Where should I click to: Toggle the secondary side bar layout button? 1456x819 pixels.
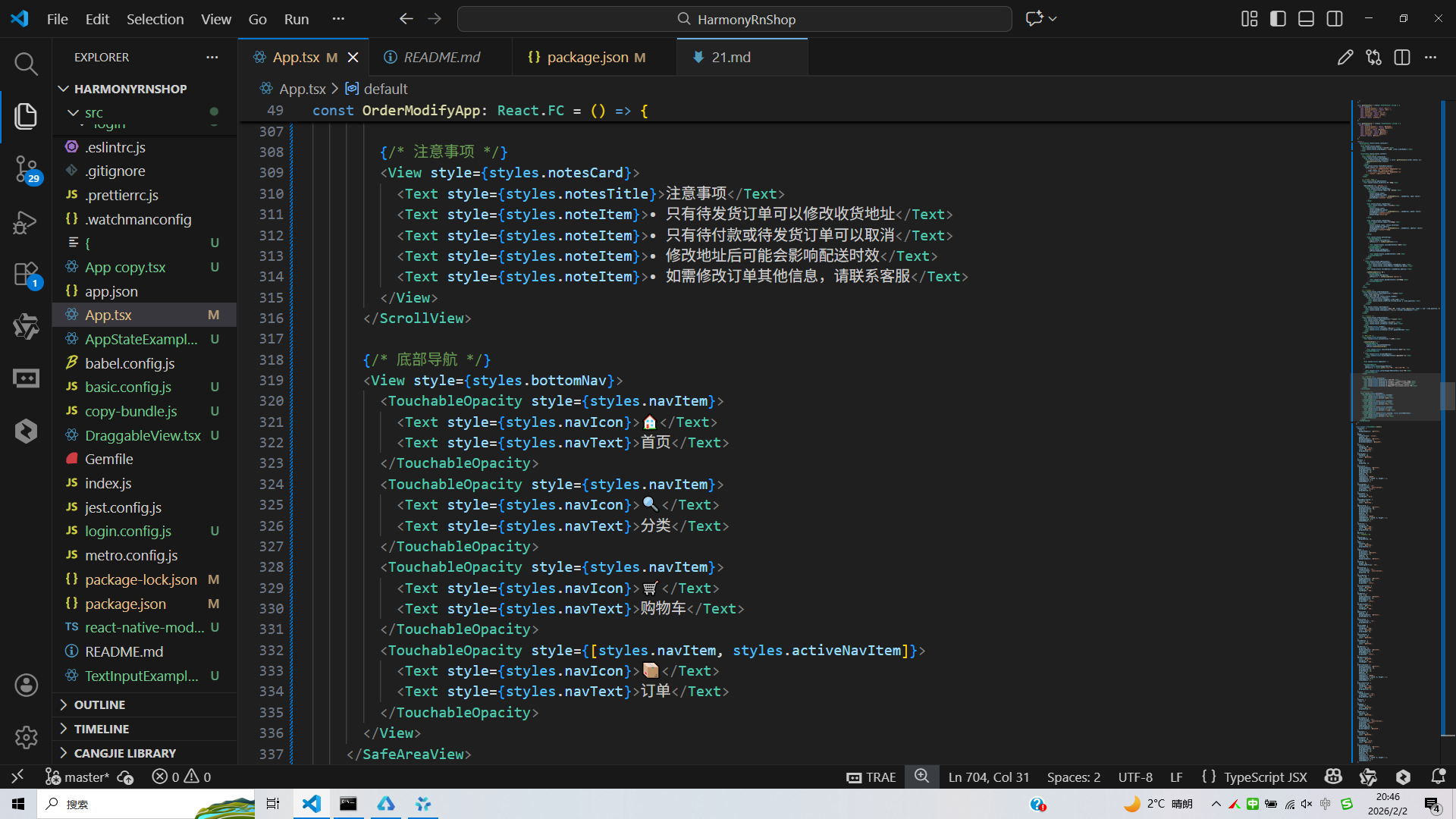pos(1335,19)
